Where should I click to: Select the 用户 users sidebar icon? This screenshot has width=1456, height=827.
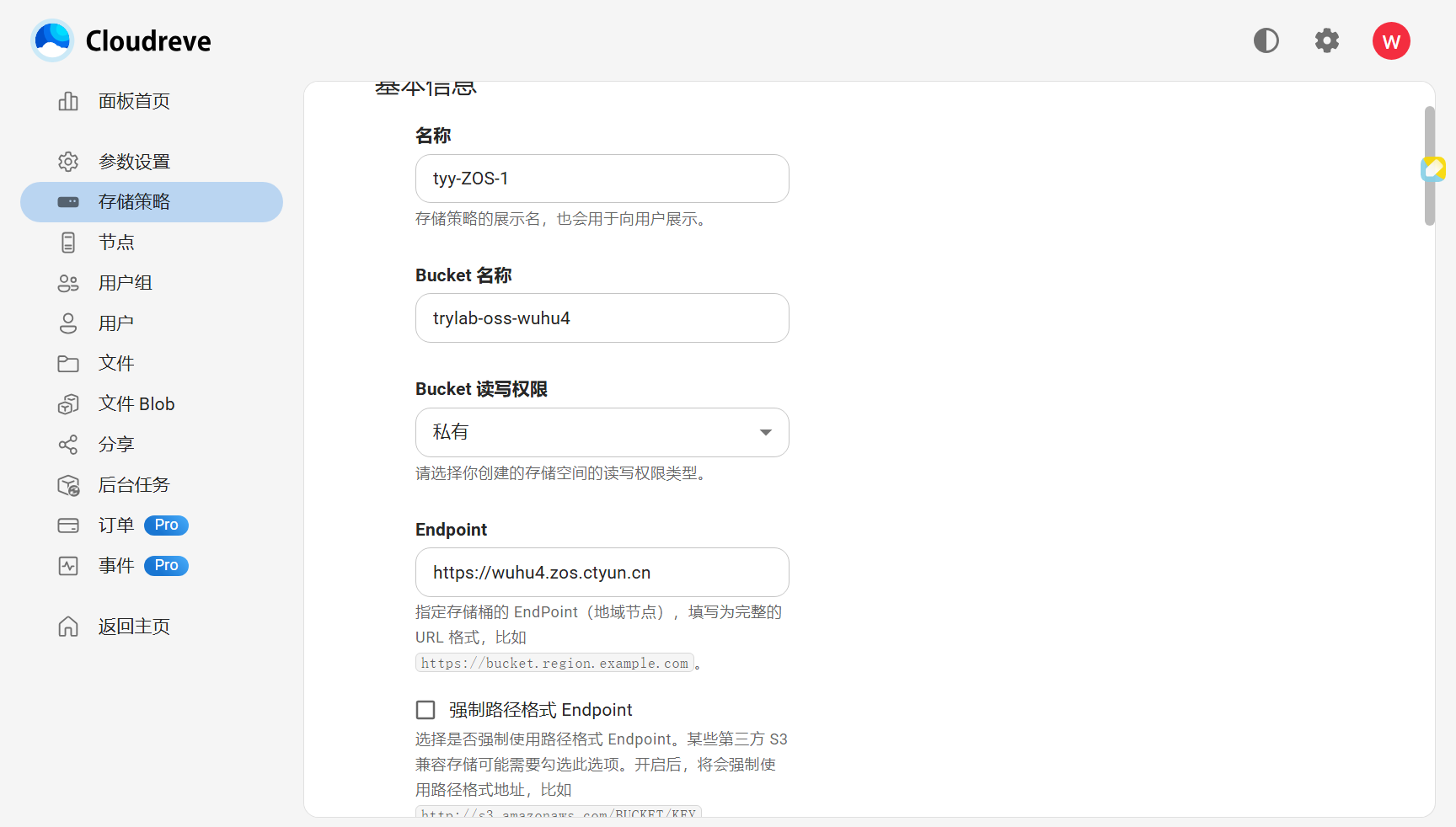68,323
